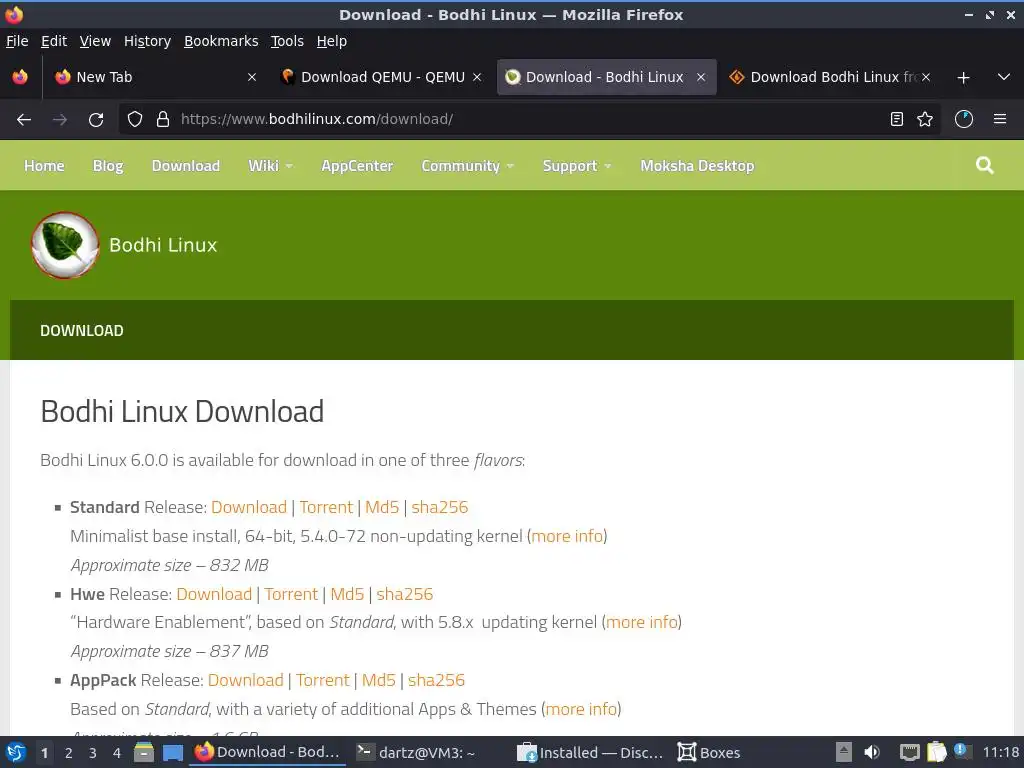This screenshot has height=768, width=1024.
Task: List all tabs with chevron button
Action: (1004, 77)
